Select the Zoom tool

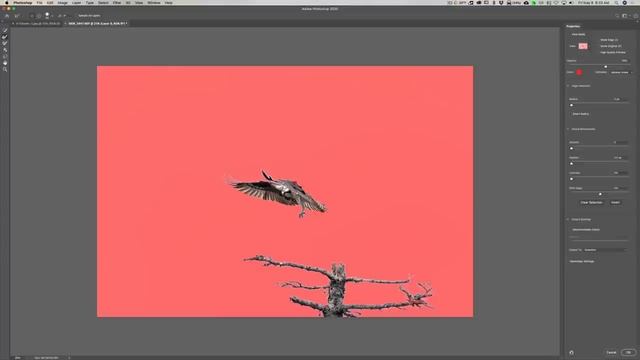pos(5,69)
